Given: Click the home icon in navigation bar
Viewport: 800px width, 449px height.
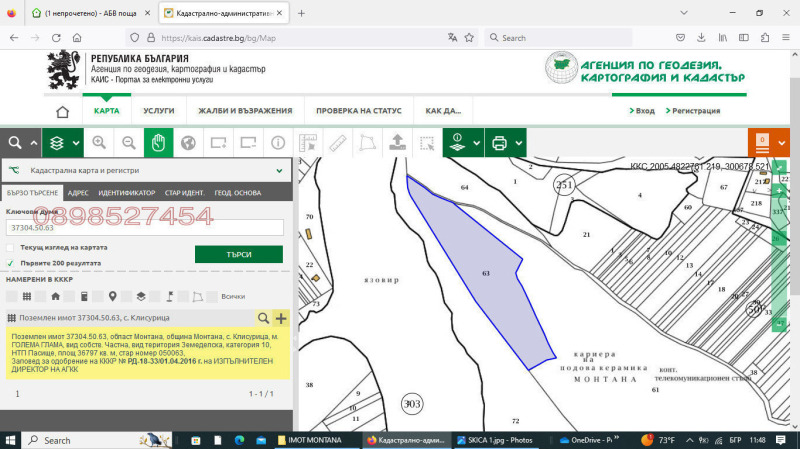Looking at the screenshot, I should 64,112.
